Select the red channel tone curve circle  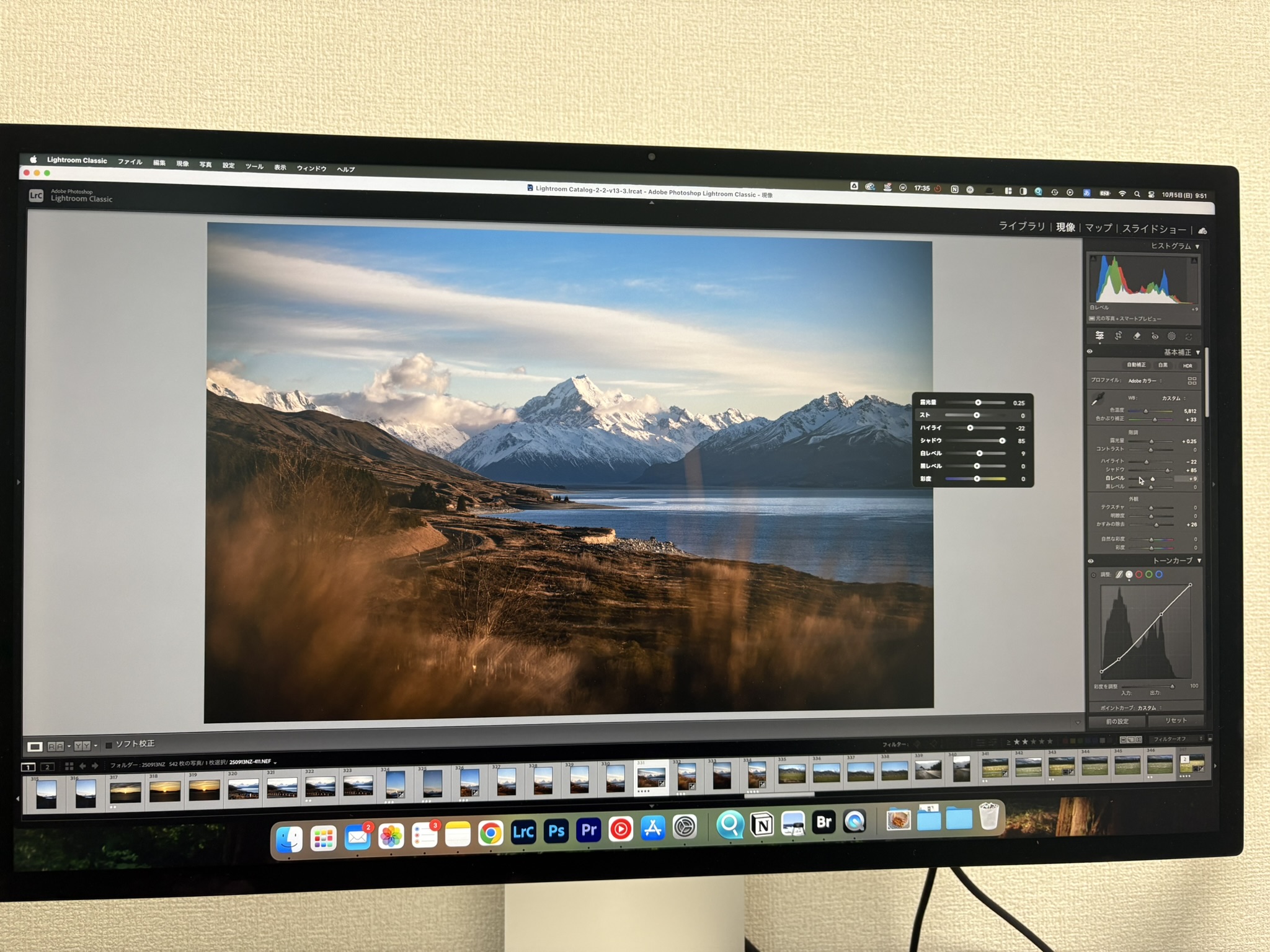pos(1139,575)
